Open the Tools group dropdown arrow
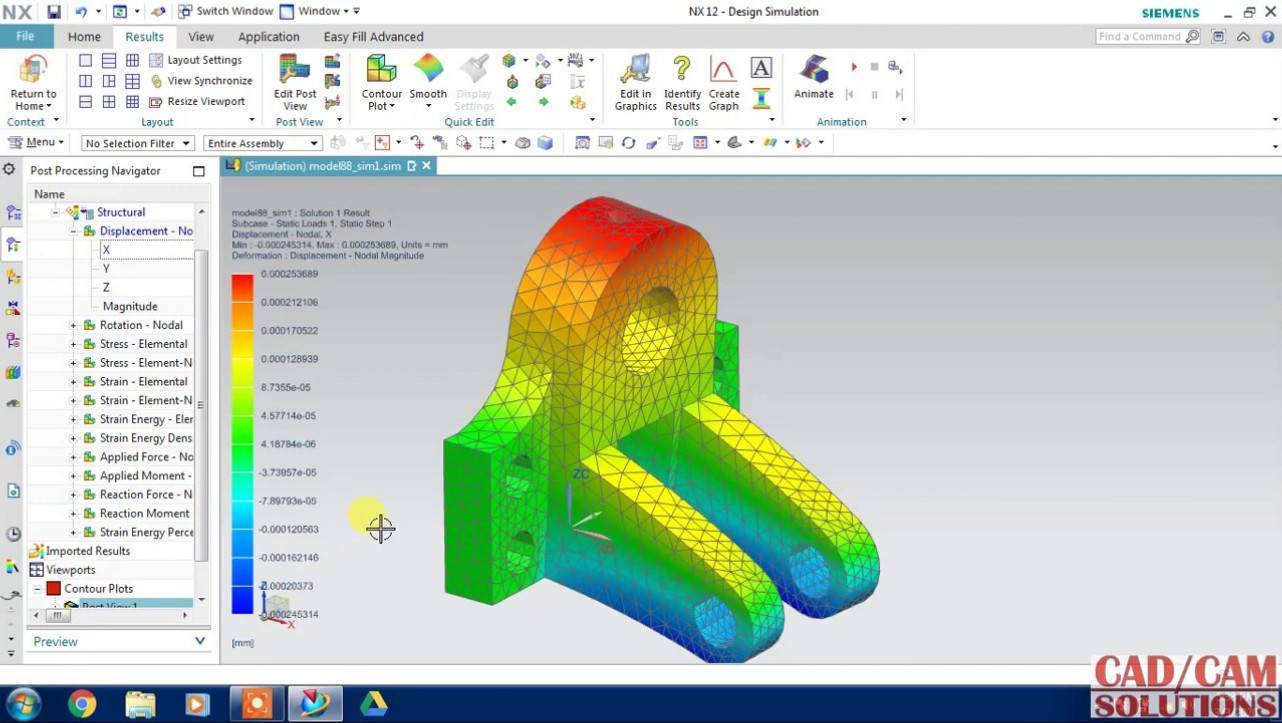1282x723 pixels. pos(771,120)
